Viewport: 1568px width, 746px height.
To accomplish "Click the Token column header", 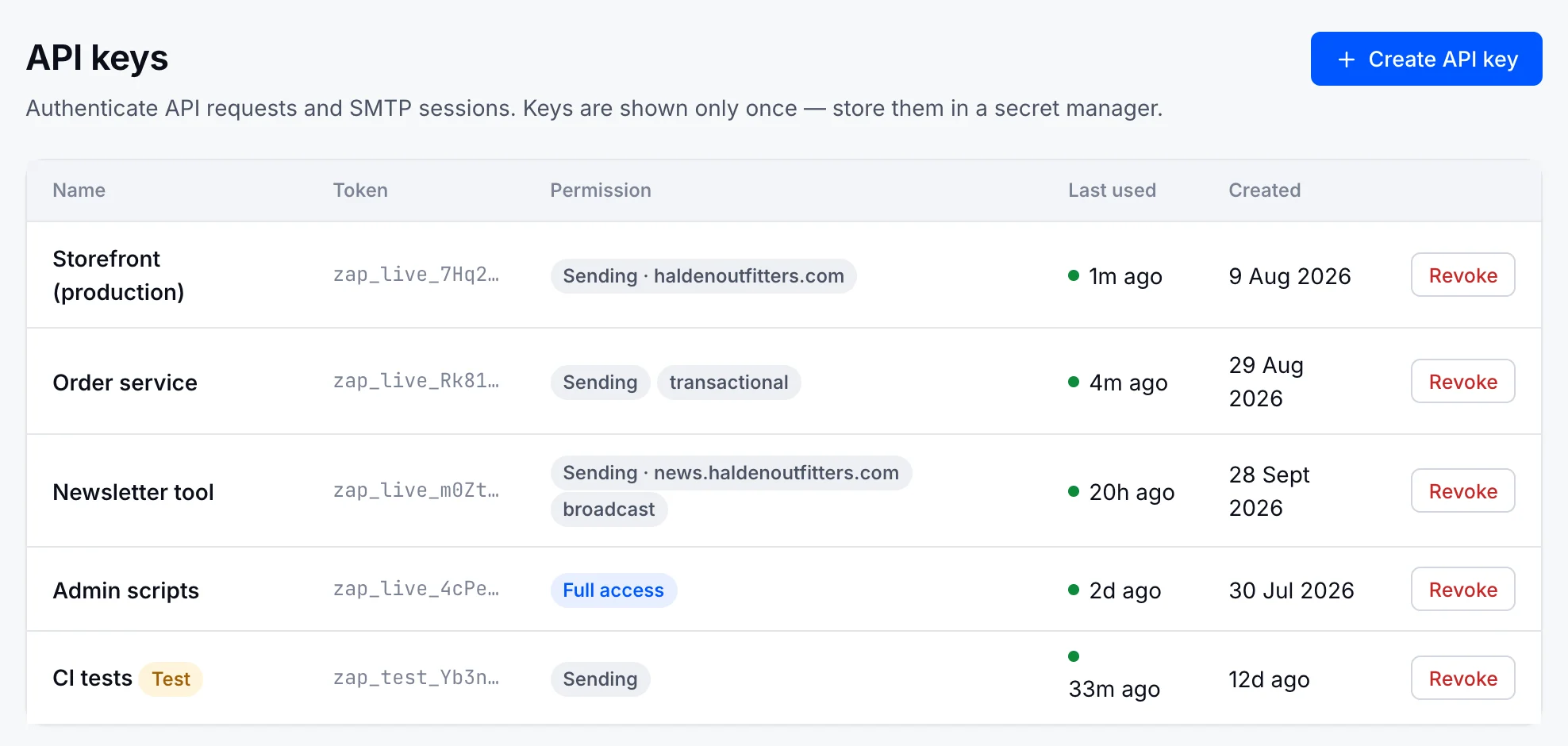I will coord(360,190).
